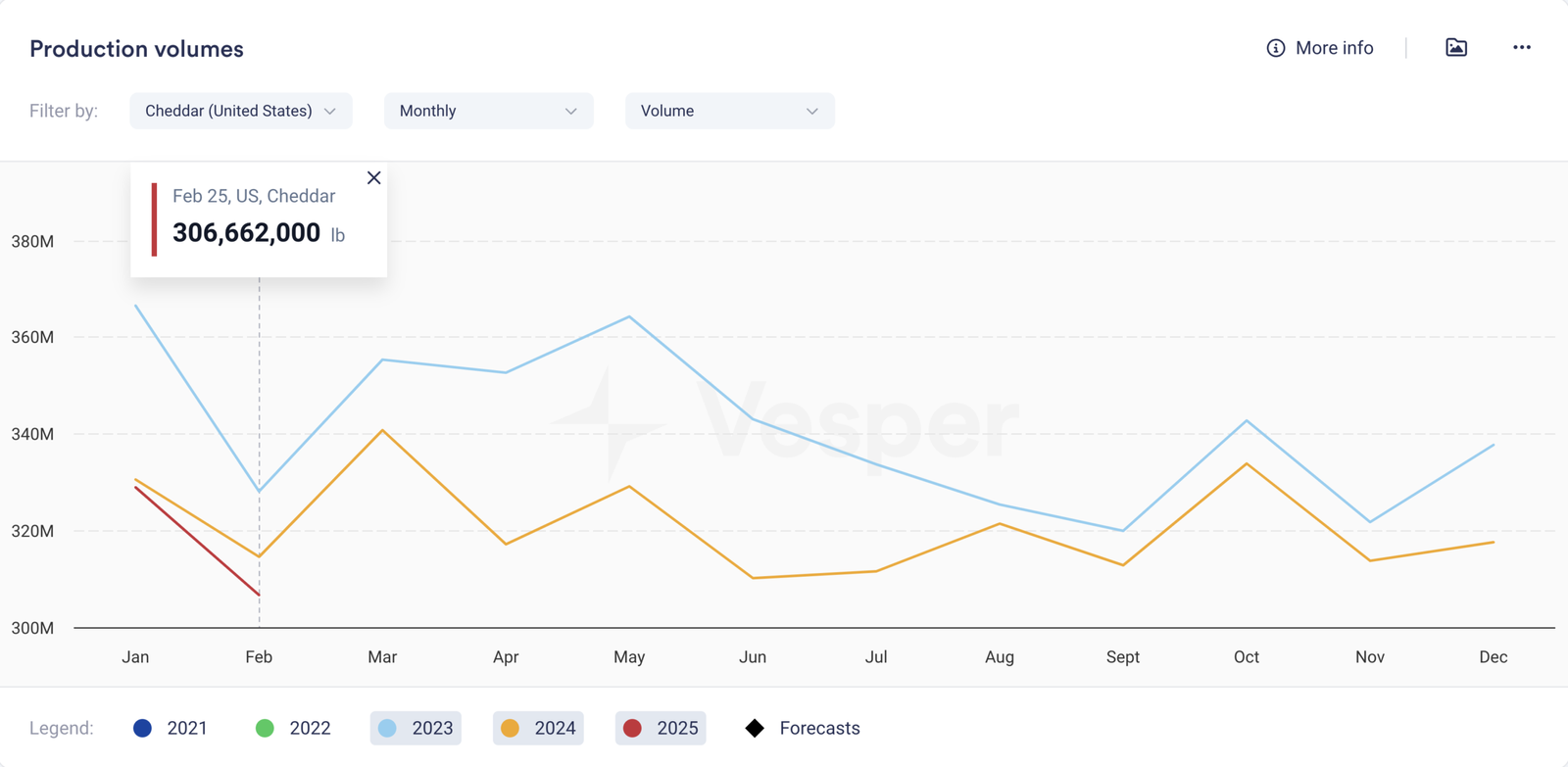The height and width of the screenshot is (767, 1568).
Task: Open the Cheddar (United States) product dropdown
Action: (x=240, y=111)
